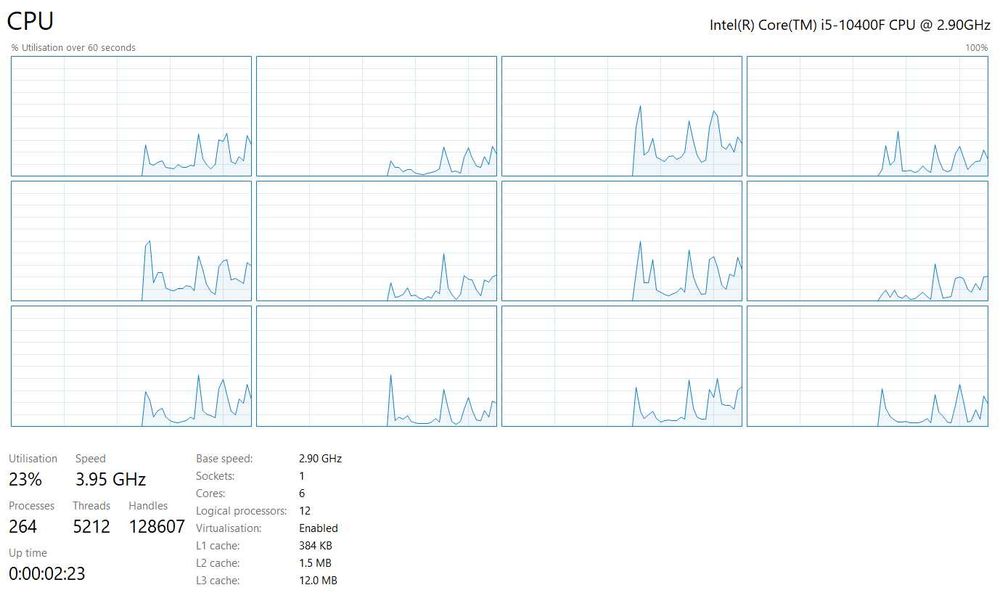Click the 23% utilisation value
The height and width of the screenshot is (601, 1000).
[26, 479]
